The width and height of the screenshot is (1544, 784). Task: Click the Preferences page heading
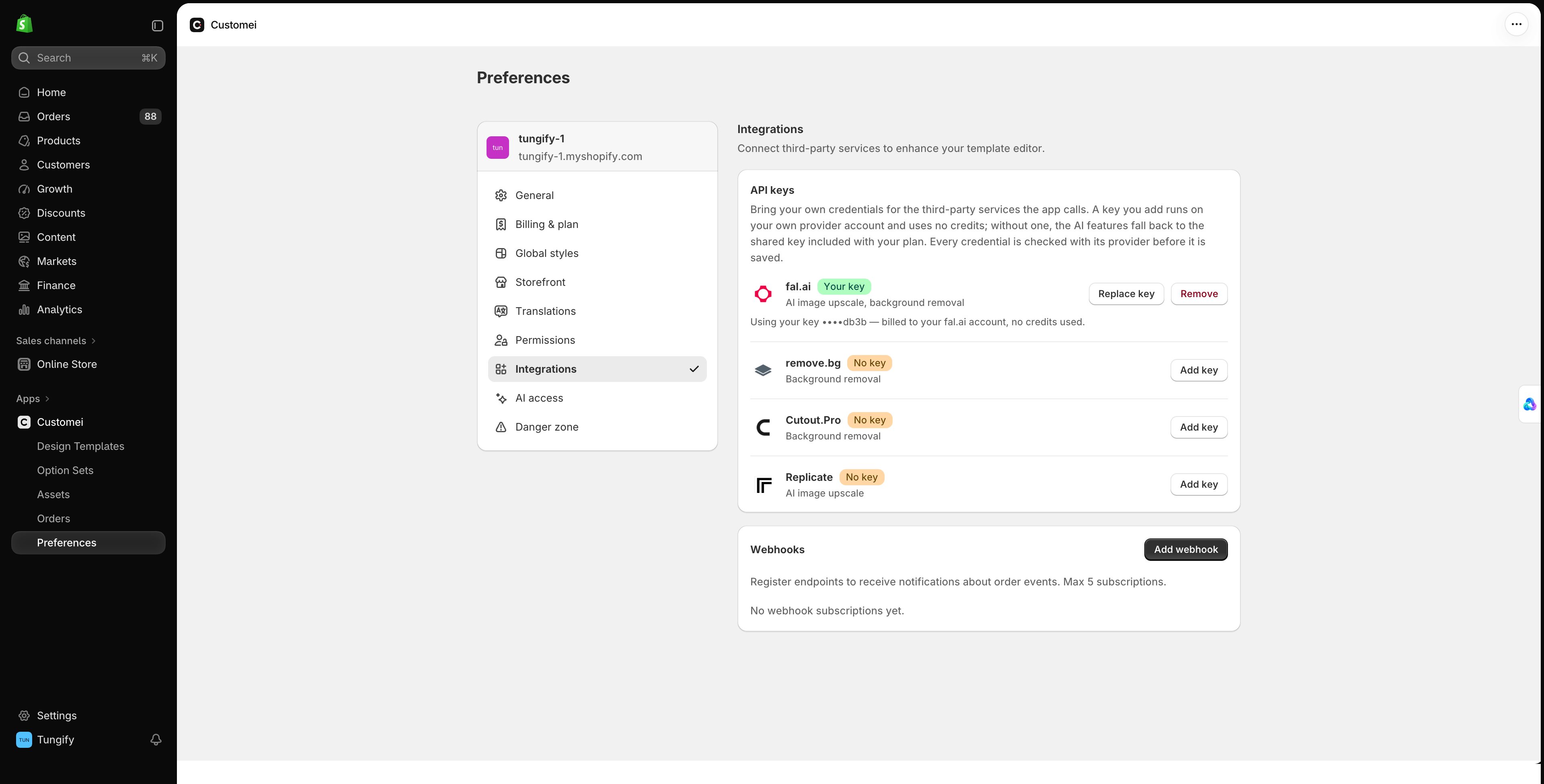[523, 78]
